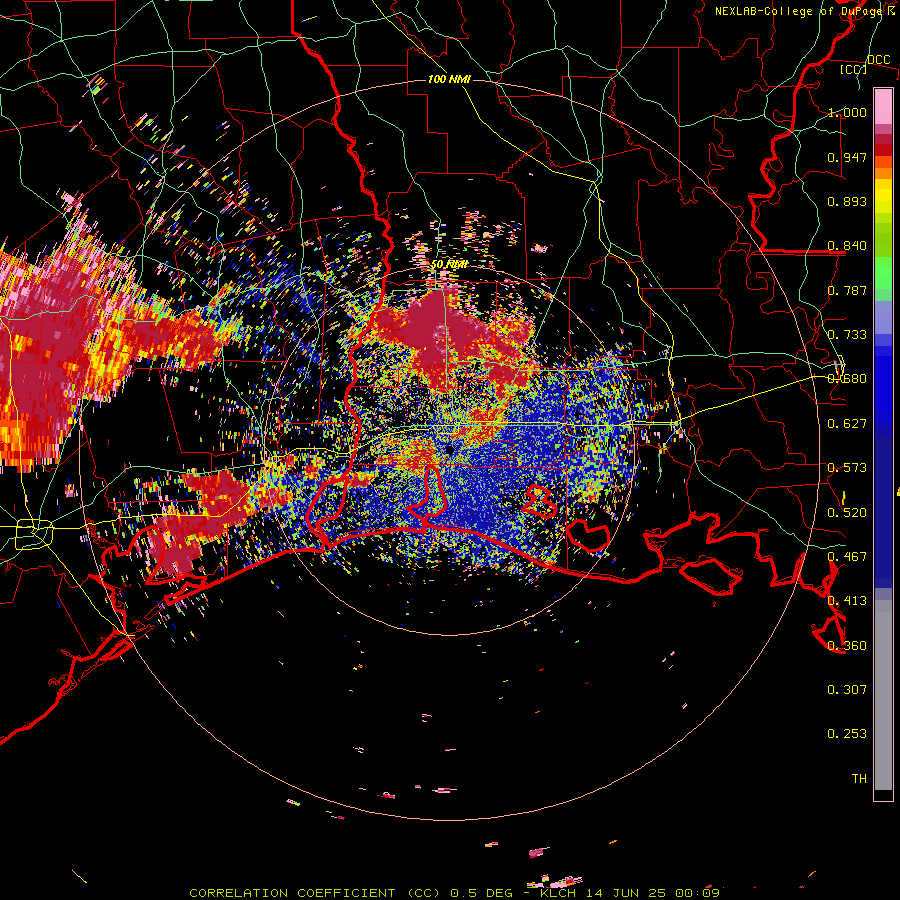Click the 0.840 scale label
This screenshot has height=900, width=900.
click(847, 246)
